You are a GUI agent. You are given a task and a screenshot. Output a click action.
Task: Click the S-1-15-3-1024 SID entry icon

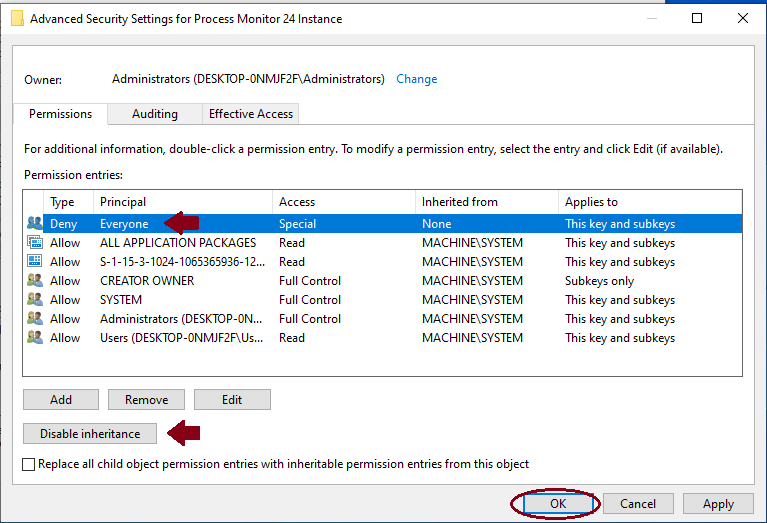point(35,262)
